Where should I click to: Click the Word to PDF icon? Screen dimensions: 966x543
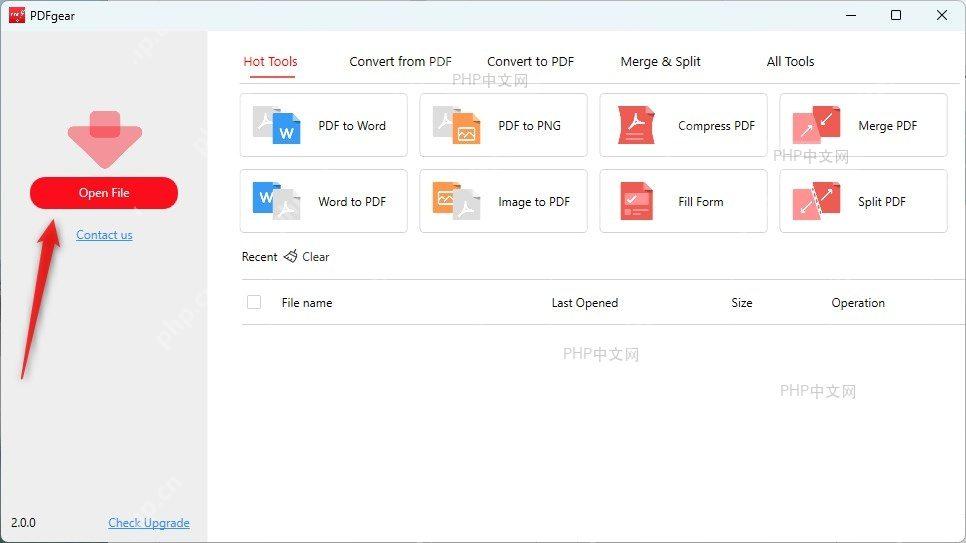[277, 201]
